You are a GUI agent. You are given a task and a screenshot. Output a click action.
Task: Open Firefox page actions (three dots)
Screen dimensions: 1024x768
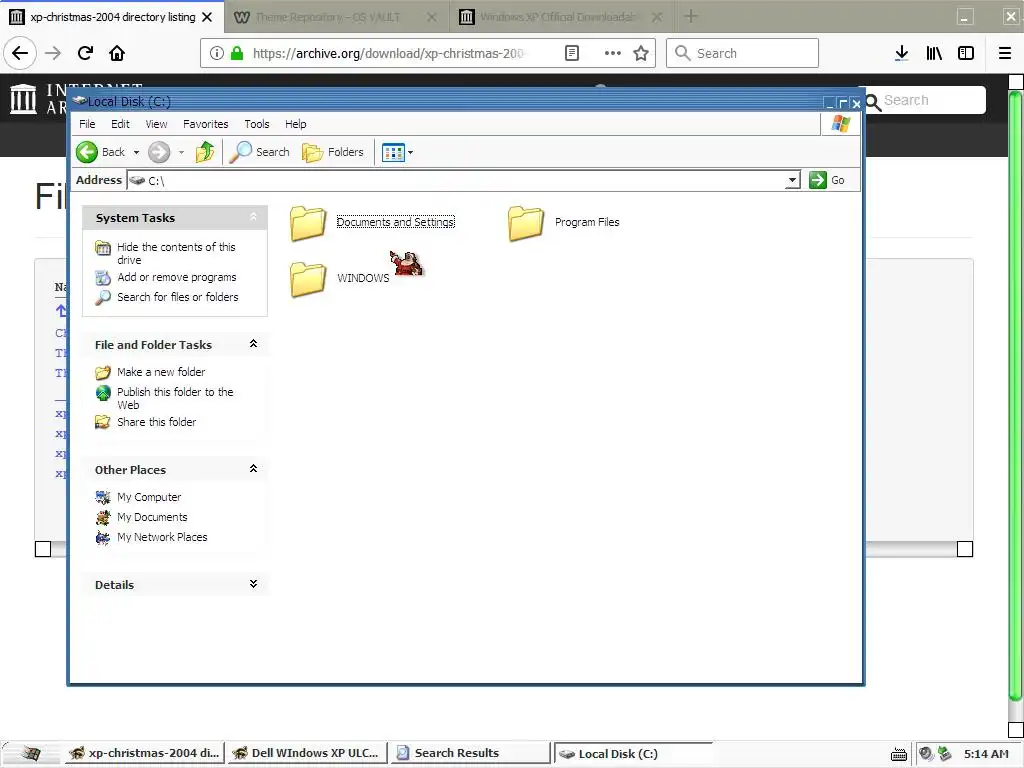pyautogui.click(x=613, y=53)
